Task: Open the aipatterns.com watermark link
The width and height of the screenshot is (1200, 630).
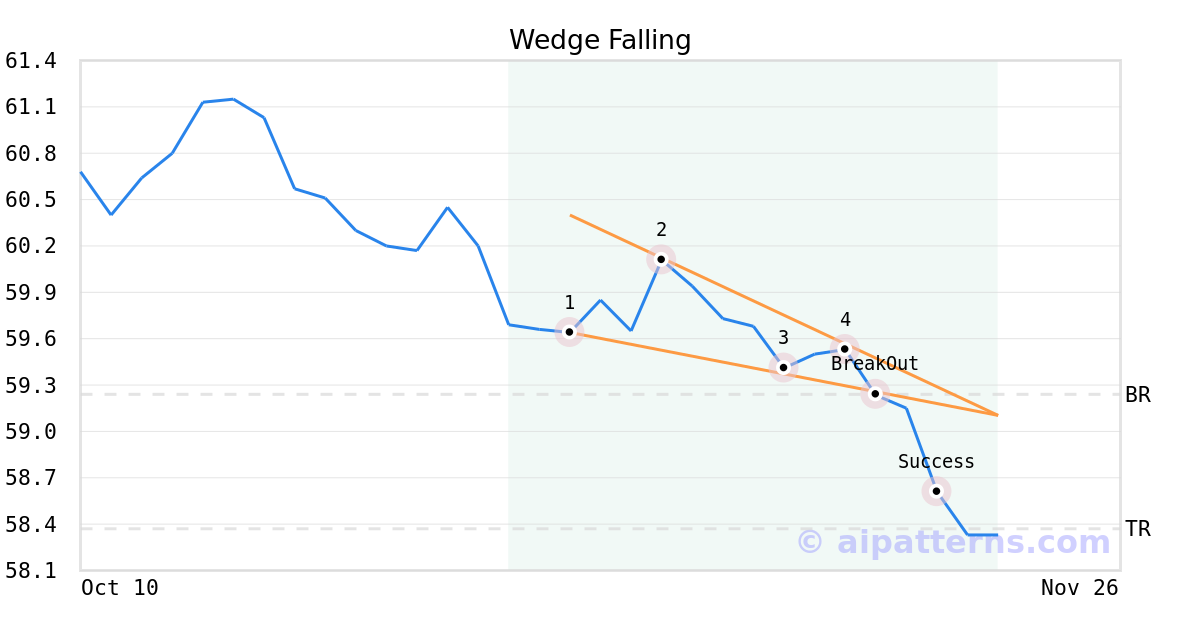Action: (x=953, y=542)
